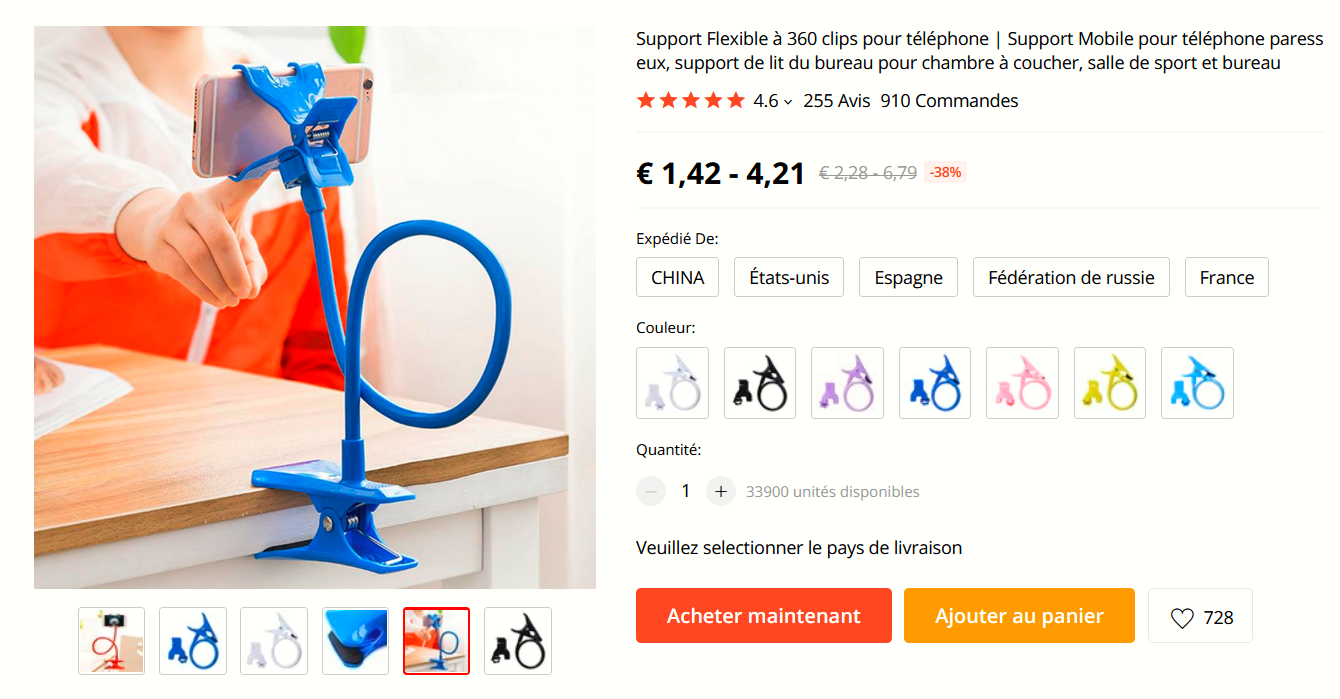The width and height of the screenshot is (1340, 699).
Task: Choose the yellow holder color option
Action: 1110,383
